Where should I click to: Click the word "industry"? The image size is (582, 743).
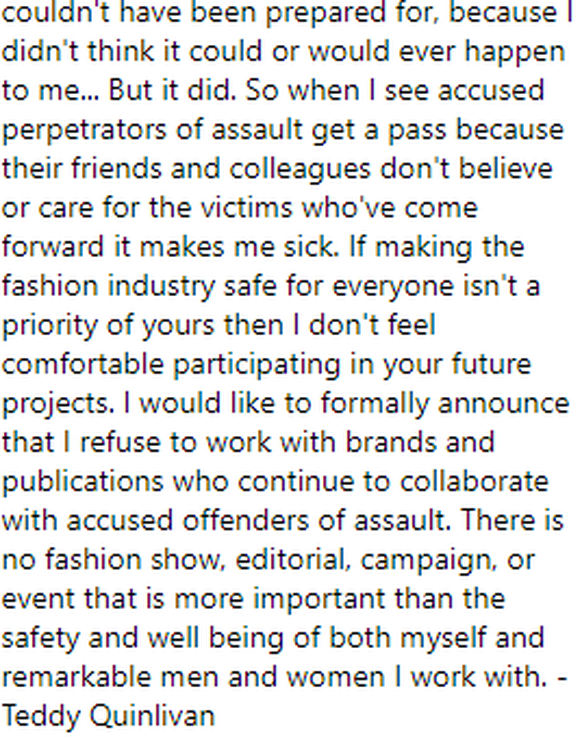pos(161,287)
